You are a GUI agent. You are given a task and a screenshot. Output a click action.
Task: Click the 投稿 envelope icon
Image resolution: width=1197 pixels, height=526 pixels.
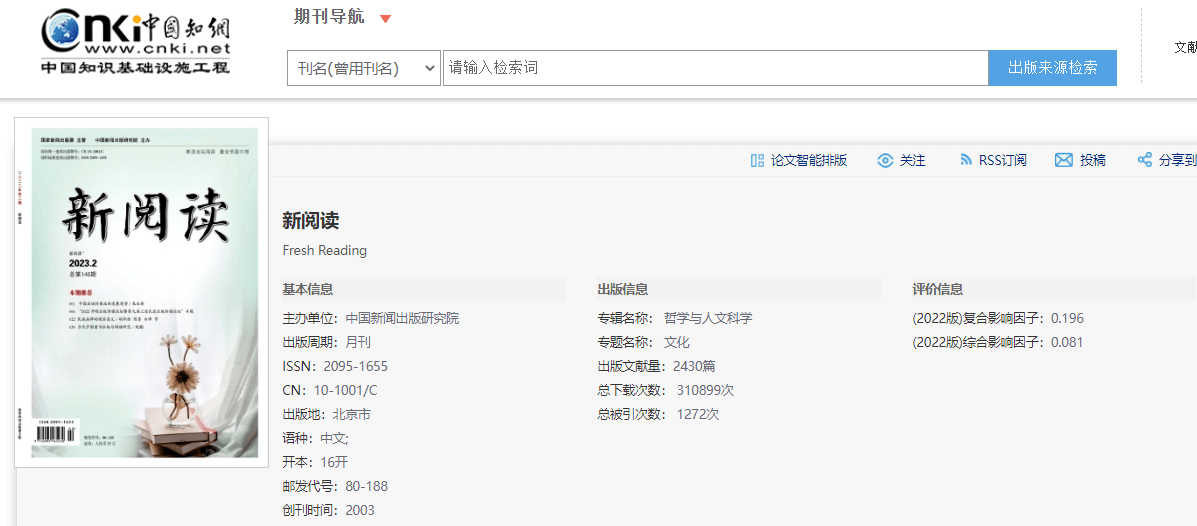1063,160
